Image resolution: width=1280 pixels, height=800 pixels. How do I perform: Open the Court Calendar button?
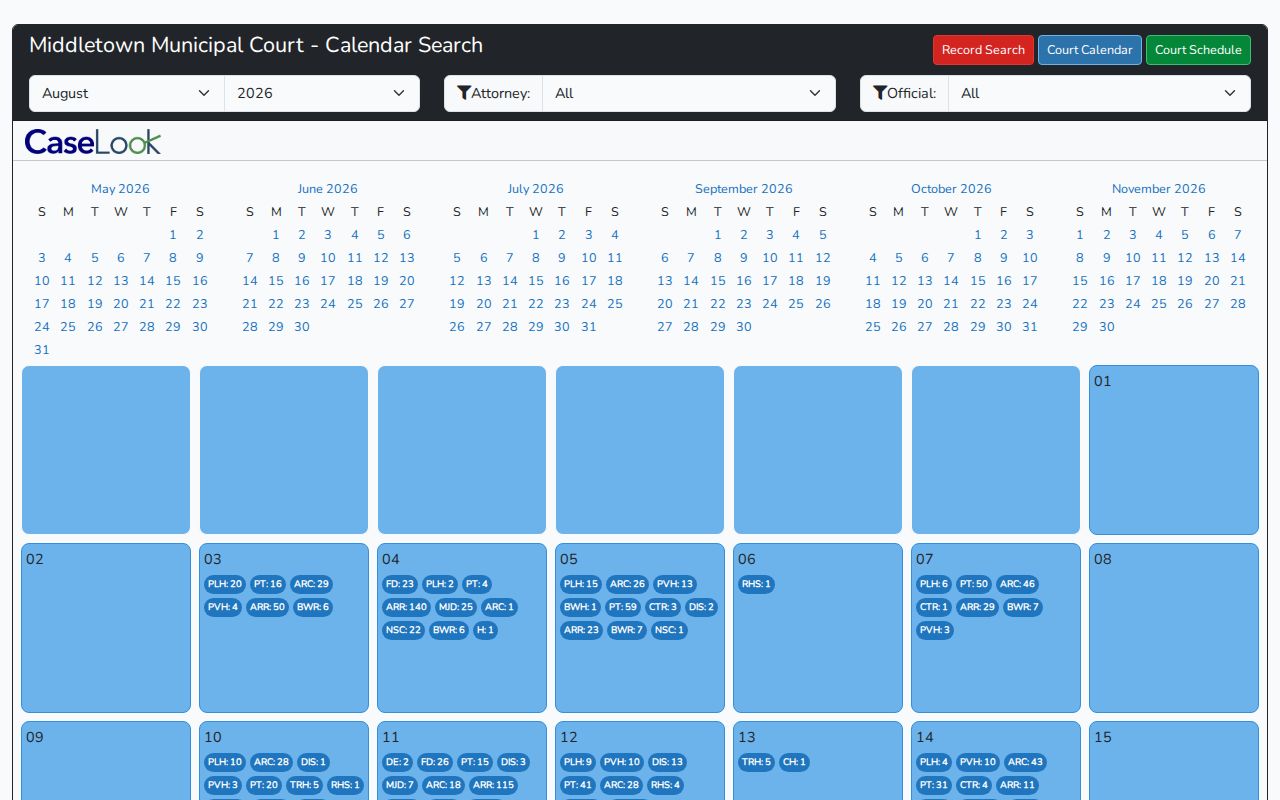tap(1090, 50)
